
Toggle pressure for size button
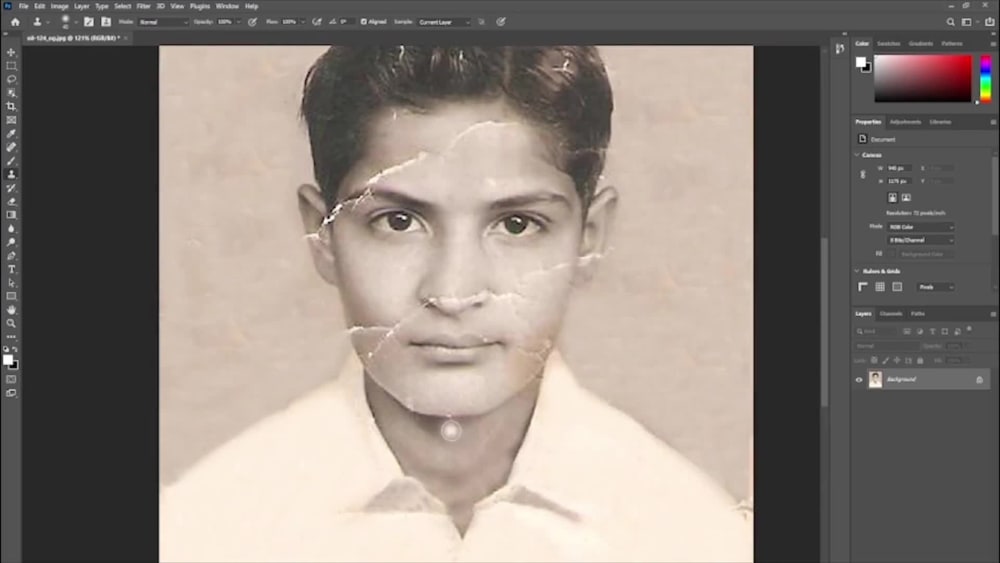pos(501,22)
